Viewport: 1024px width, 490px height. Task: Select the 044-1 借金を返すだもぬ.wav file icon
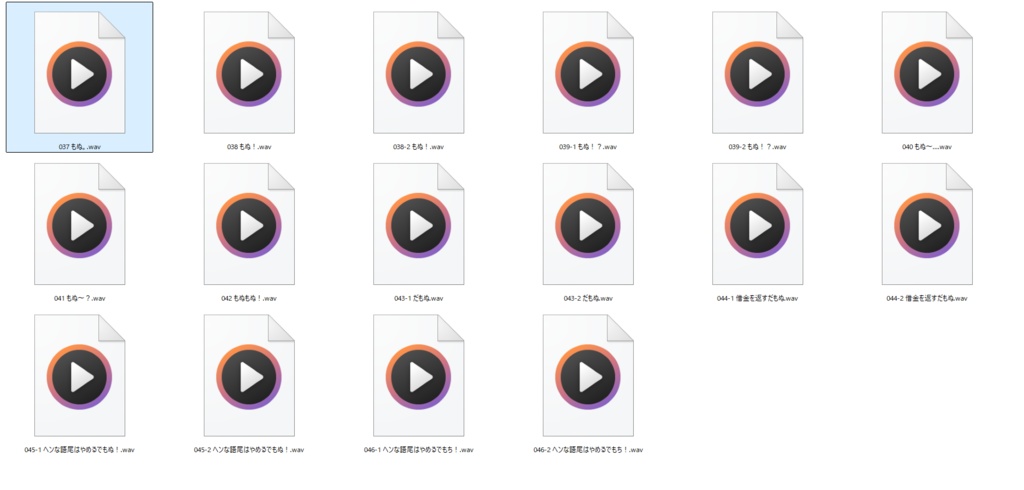pos(758,224)
